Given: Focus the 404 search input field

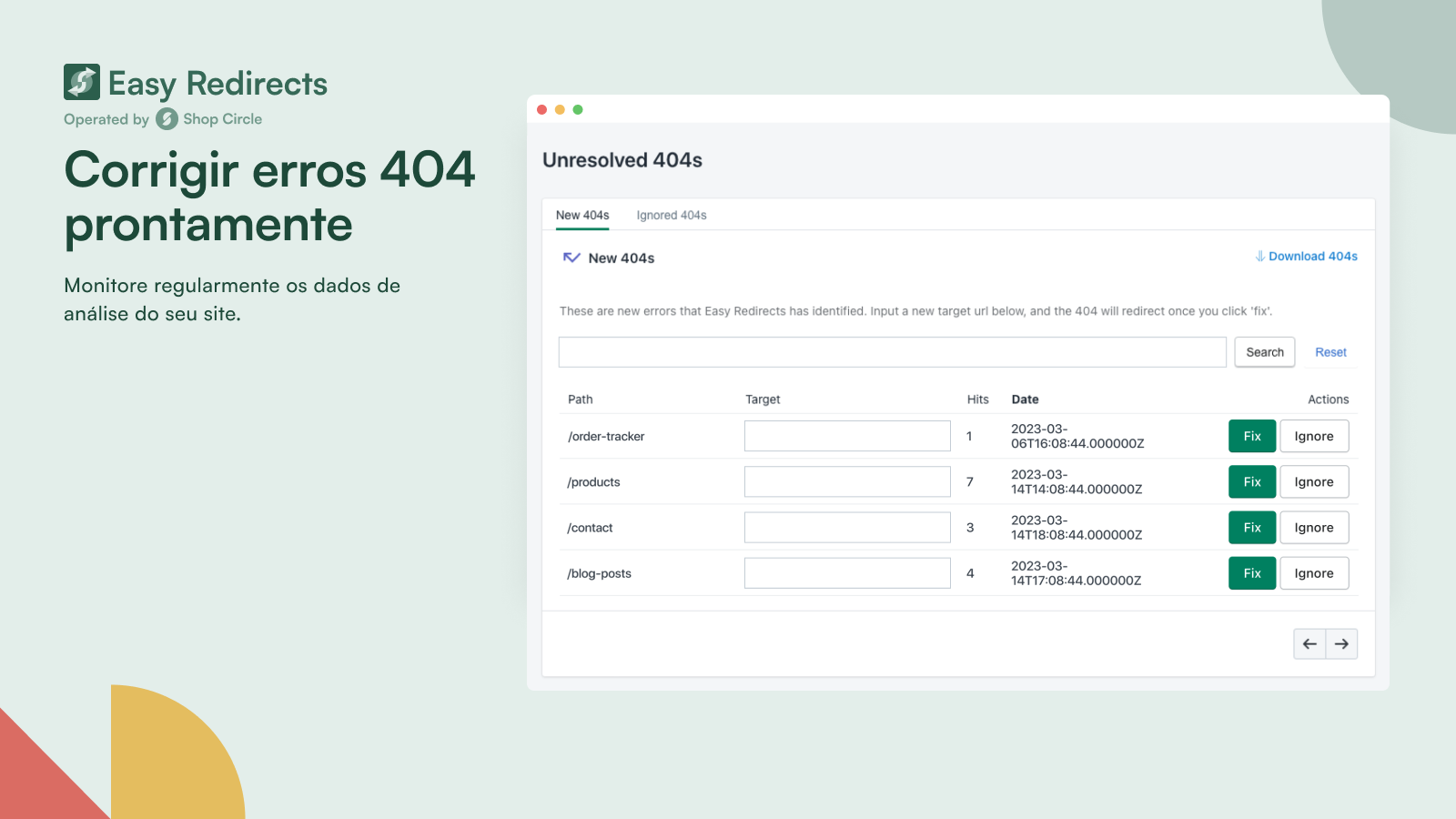Looking at the screenshot, I should click(893, 352).
